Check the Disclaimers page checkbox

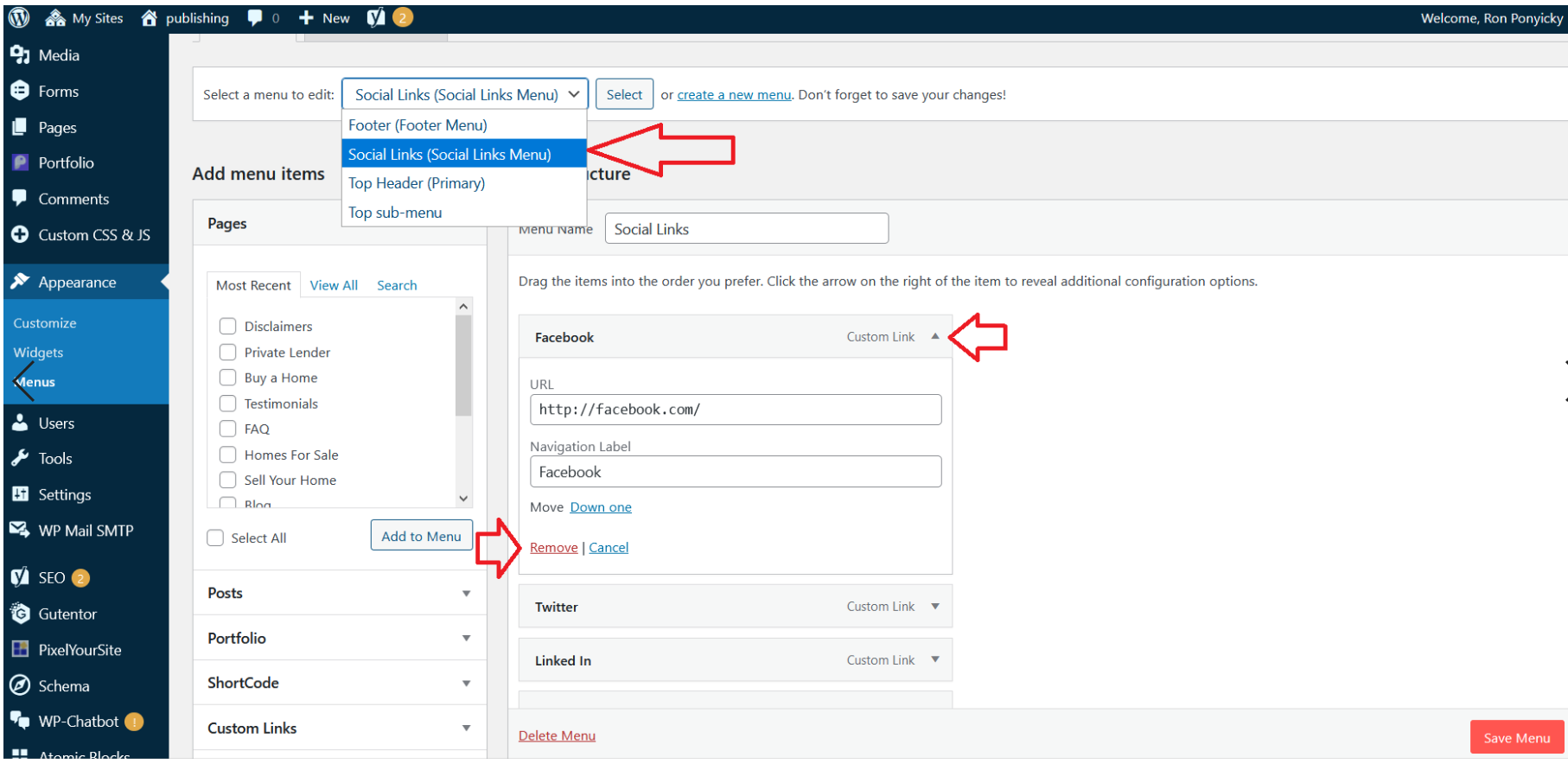[227, 326]
